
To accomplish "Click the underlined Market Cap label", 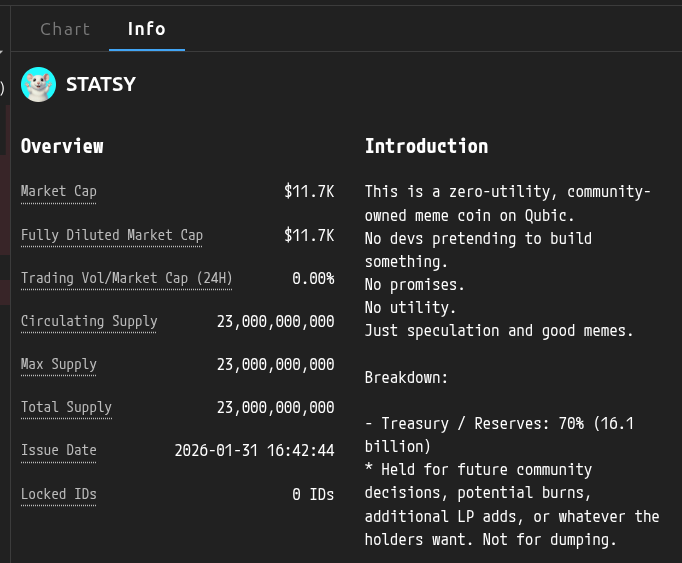I will pos(59,192).
